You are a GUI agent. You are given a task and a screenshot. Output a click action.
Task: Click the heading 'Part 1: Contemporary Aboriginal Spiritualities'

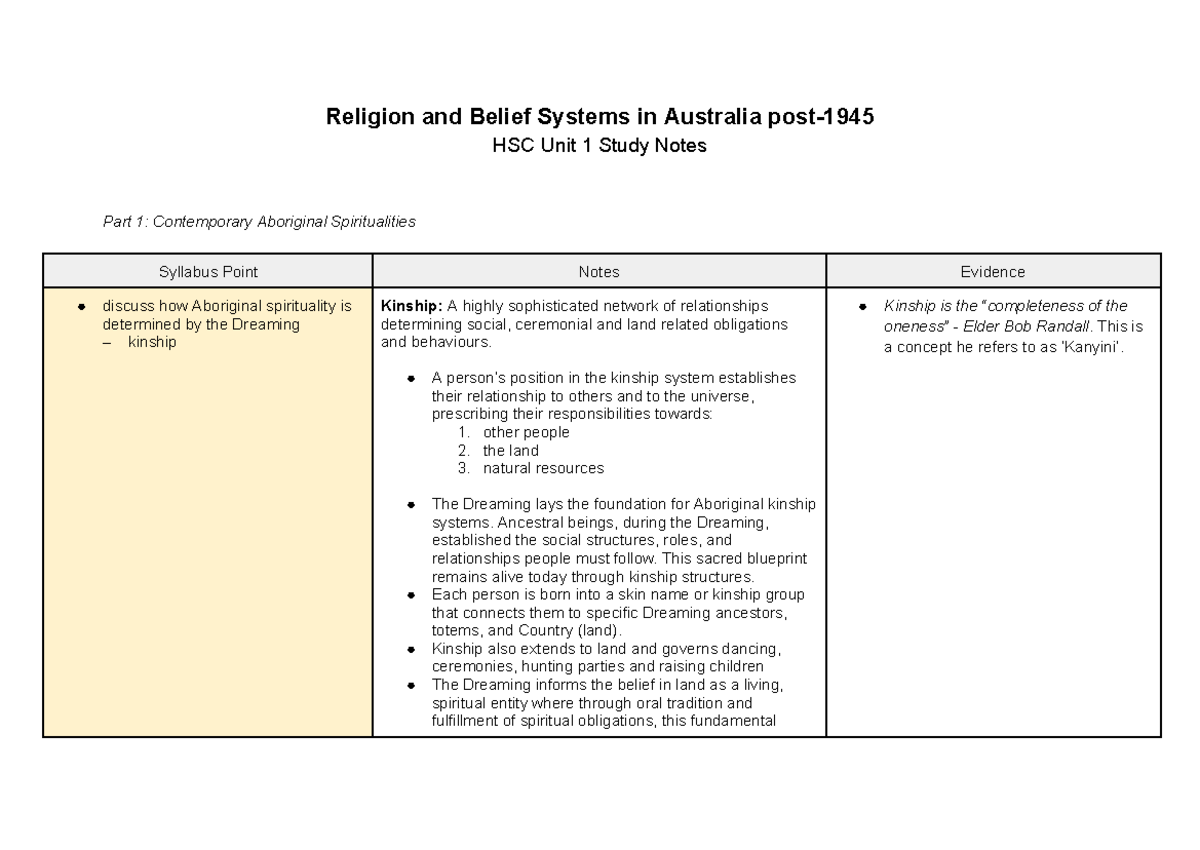point(258,221)
